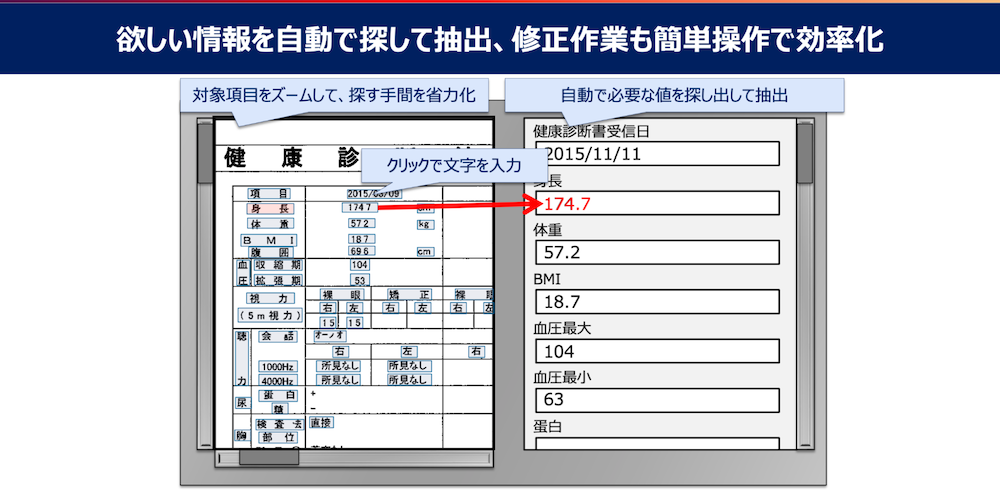
Task: Click the 身長 field showing 174.7
Action: coord(657,203)
